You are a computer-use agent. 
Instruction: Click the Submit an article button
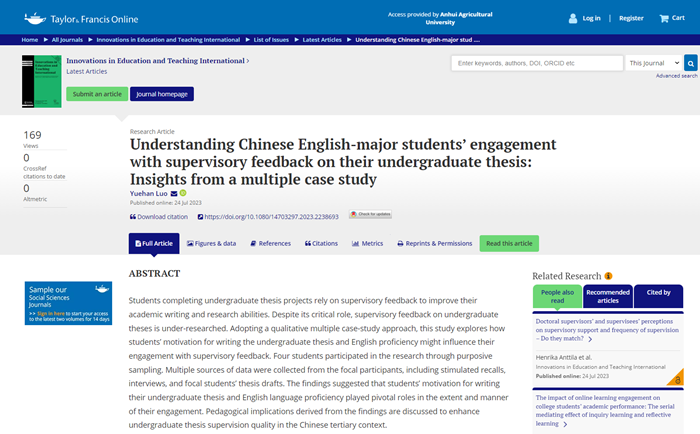point(97,94)
